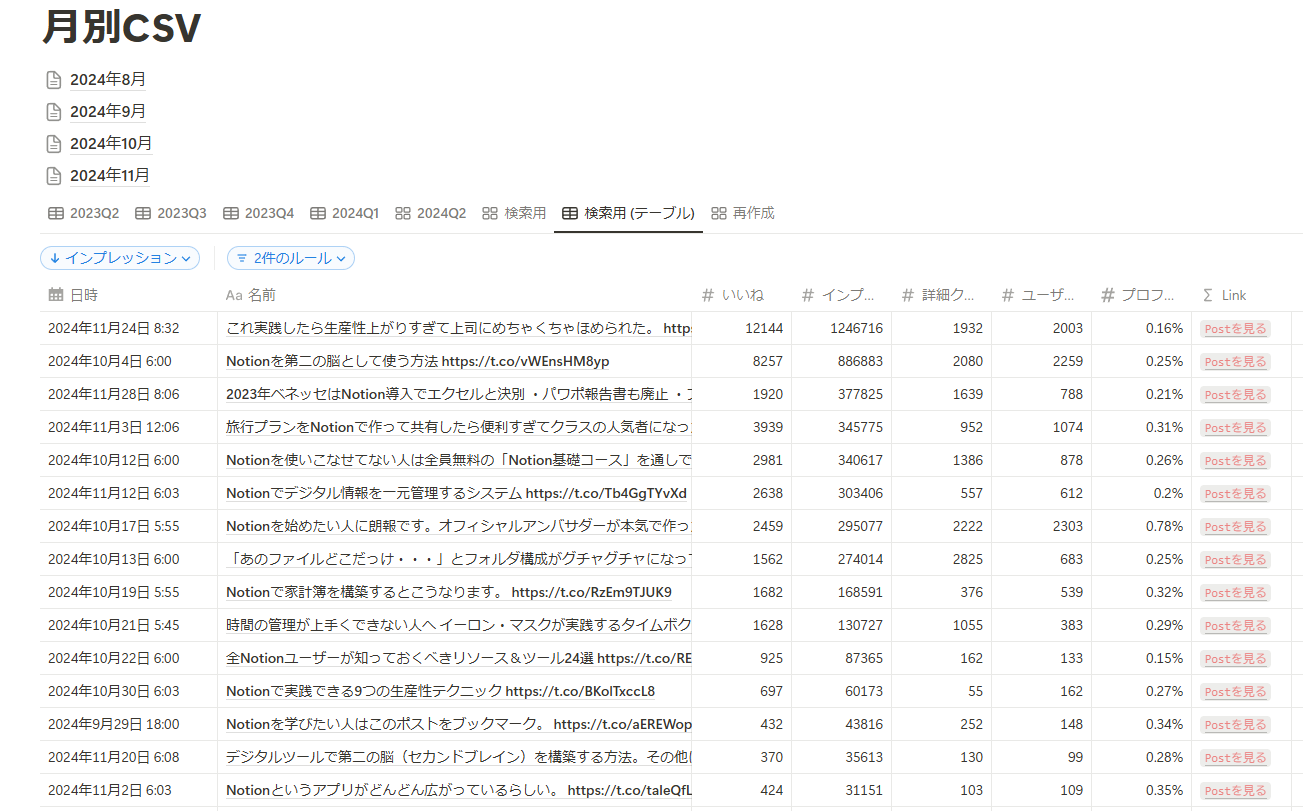Click the Aa icon in 名前 header

234,295
